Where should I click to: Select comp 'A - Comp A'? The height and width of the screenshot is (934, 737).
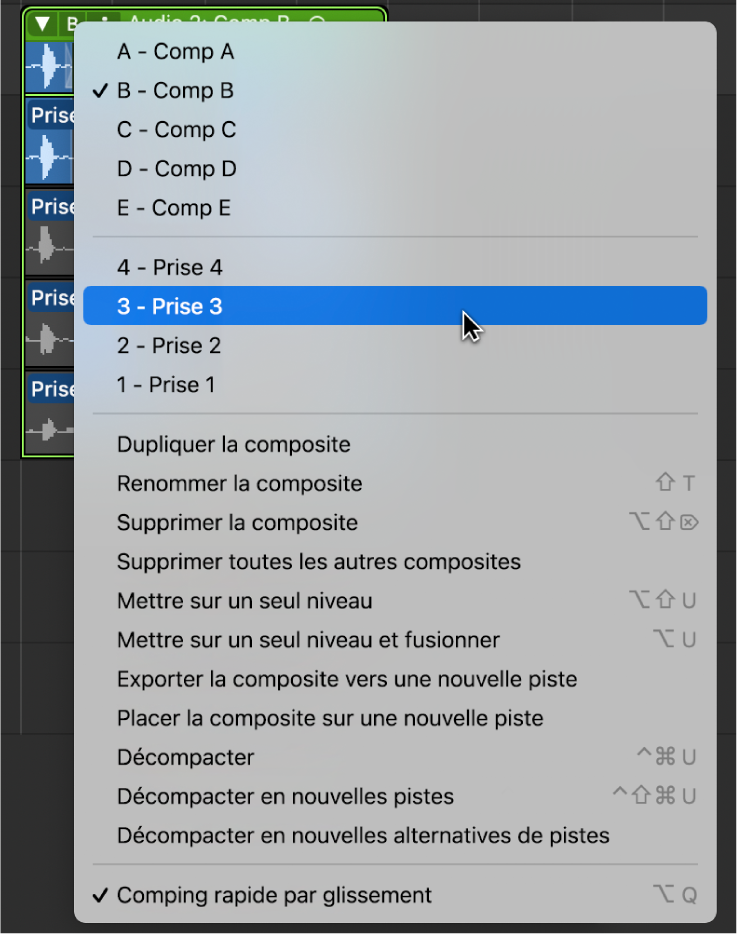tap(176, 51)
